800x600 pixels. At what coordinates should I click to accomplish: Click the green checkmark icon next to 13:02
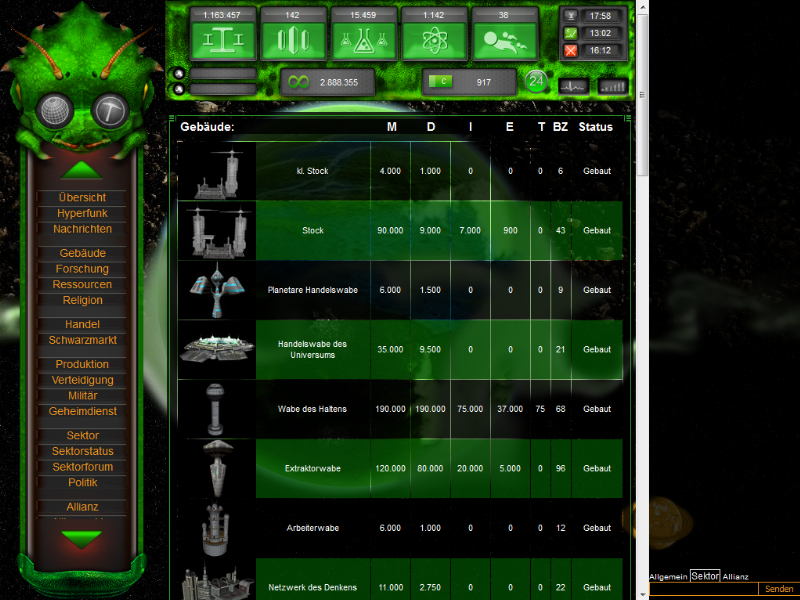point(571,33)
